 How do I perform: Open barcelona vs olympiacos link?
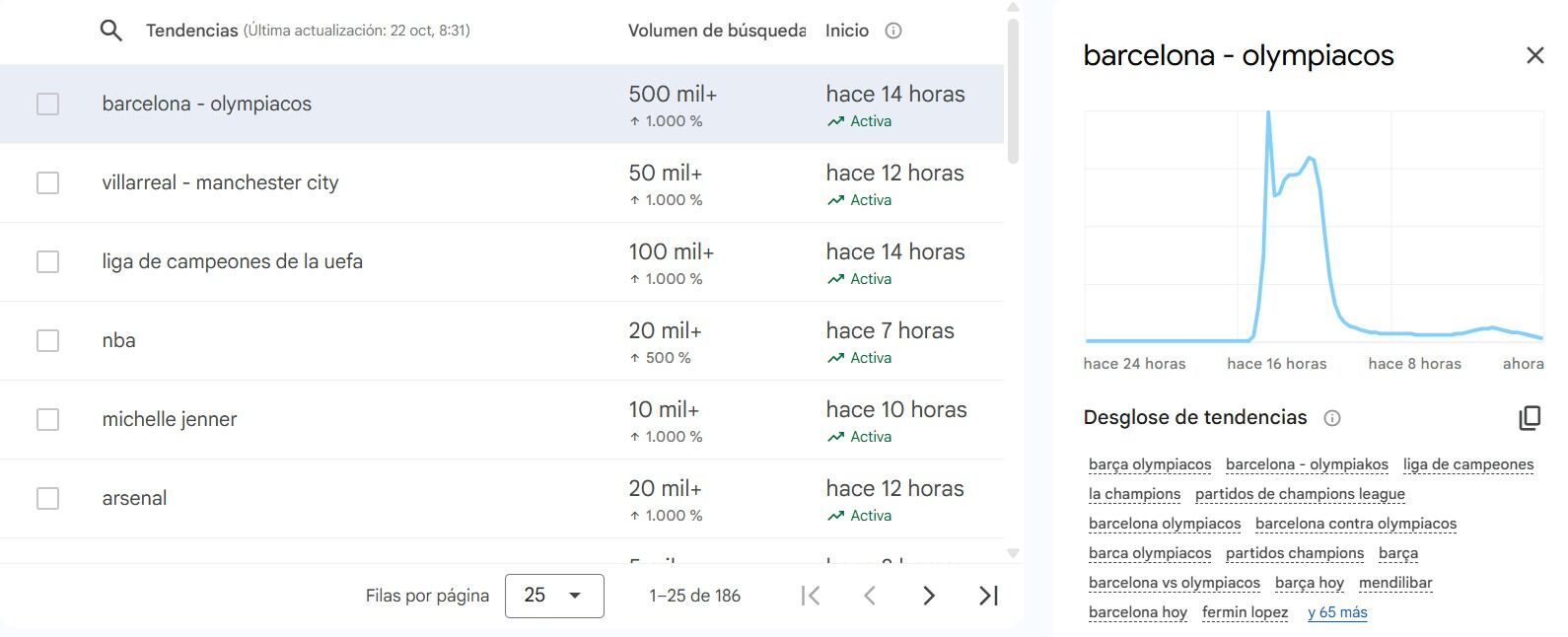[x=1175, y=583]
